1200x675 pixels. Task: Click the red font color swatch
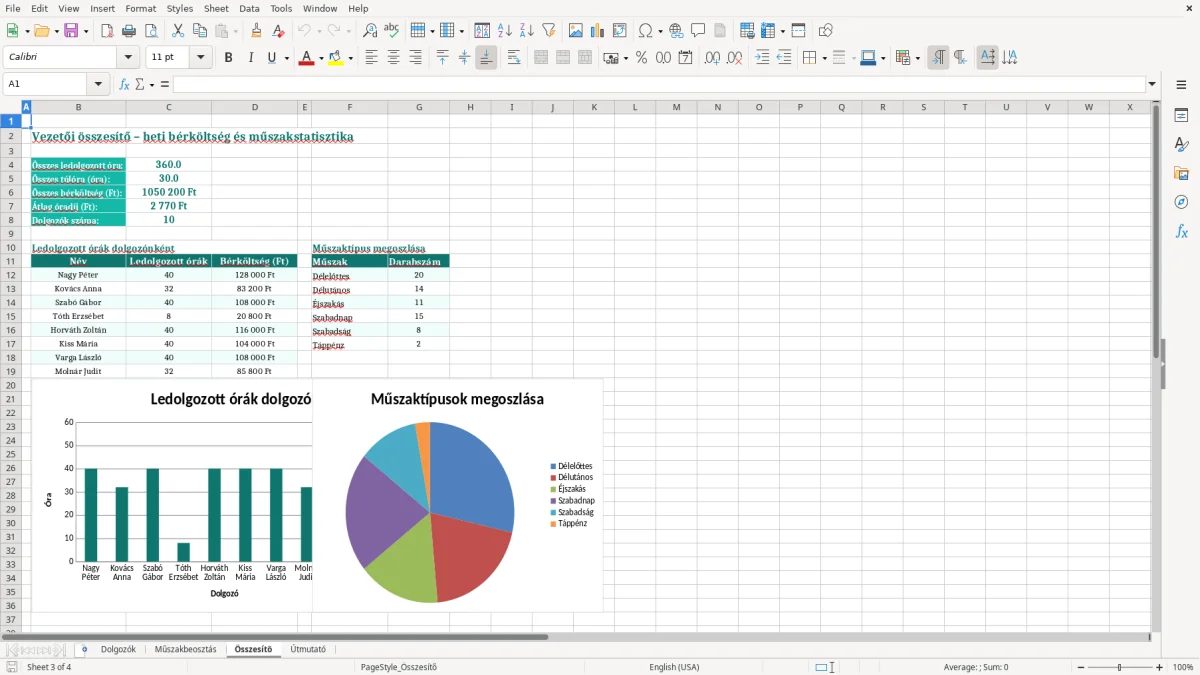tap(306, 58)
